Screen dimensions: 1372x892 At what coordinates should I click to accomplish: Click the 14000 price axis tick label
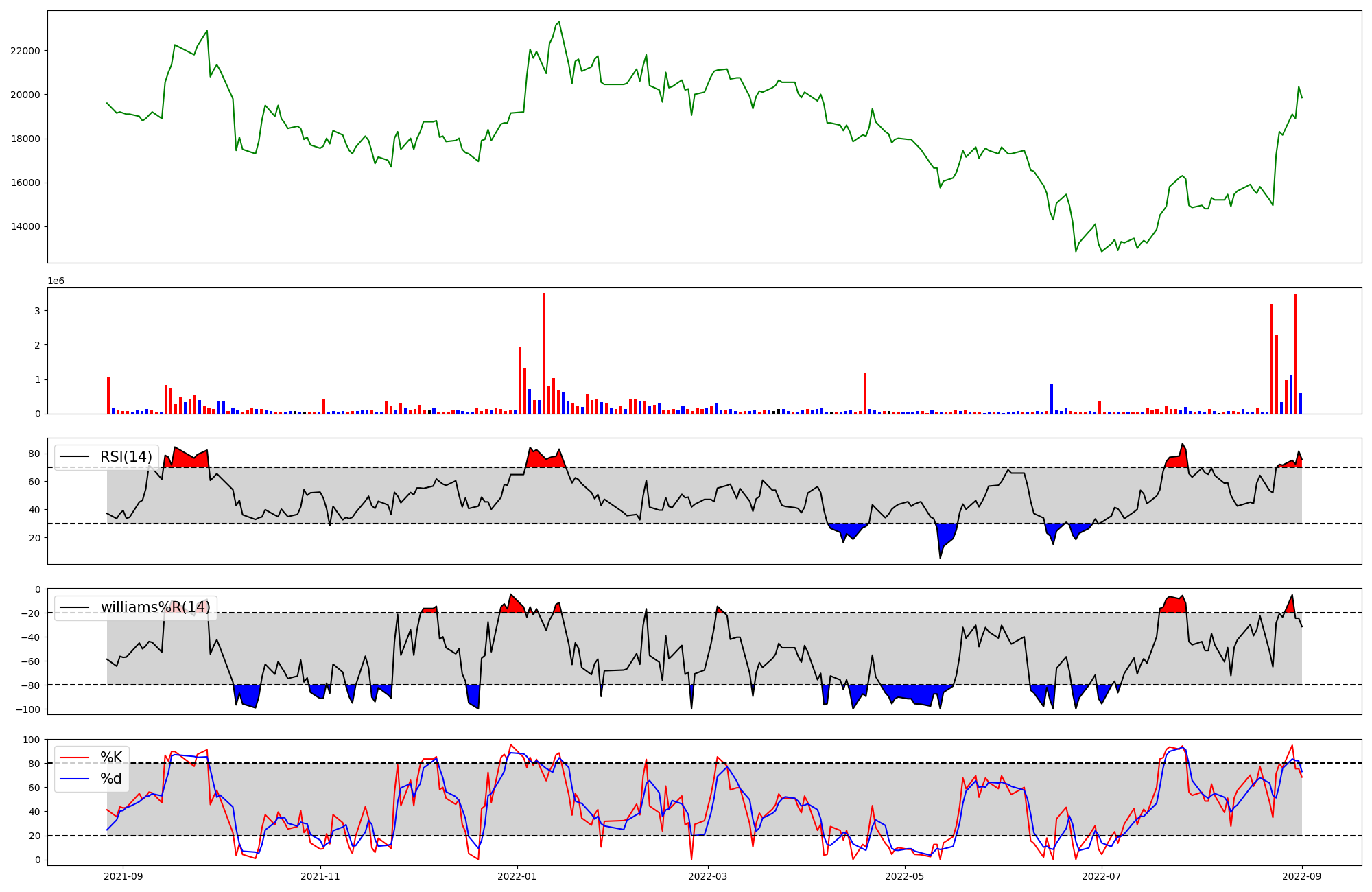click(25, 227)
